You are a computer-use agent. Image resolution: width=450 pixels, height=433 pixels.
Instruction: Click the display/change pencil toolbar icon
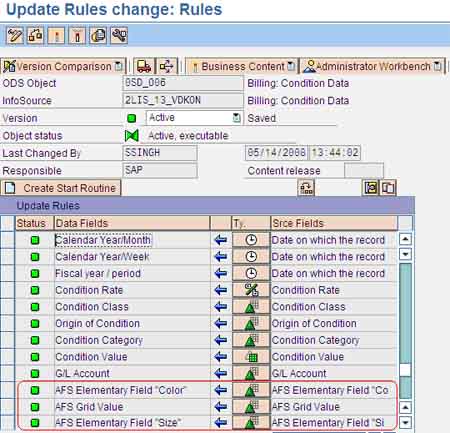(x=15, y=35)
